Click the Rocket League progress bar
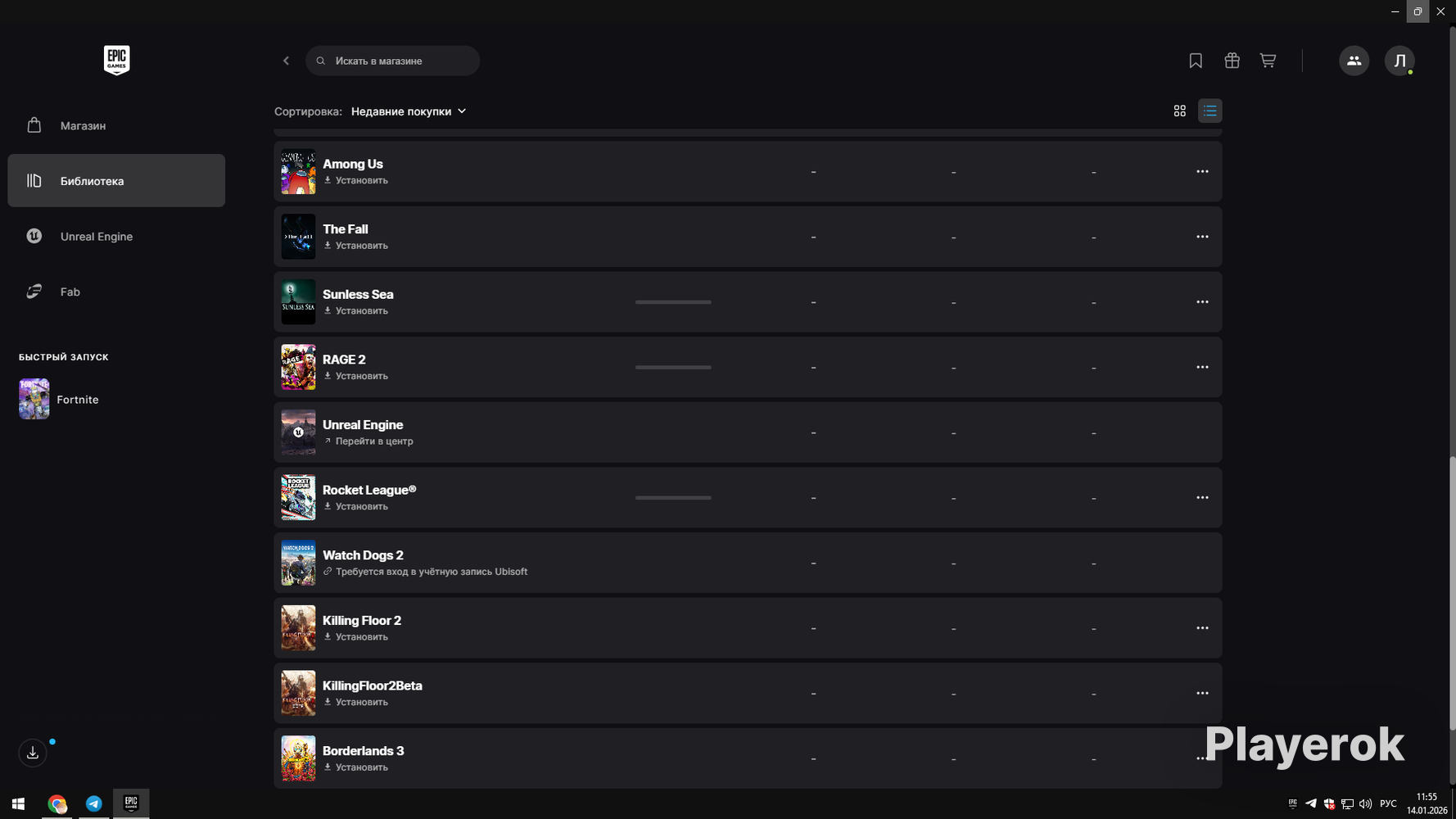Screen dimensions: 1456x819 [x=673, y=498]
